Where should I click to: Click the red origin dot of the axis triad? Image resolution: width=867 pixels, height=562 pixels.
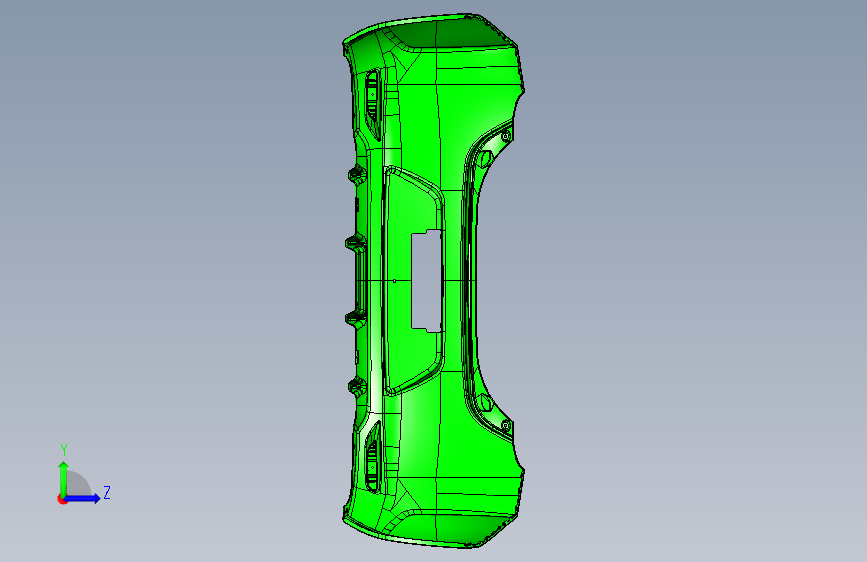pos(62,499)
